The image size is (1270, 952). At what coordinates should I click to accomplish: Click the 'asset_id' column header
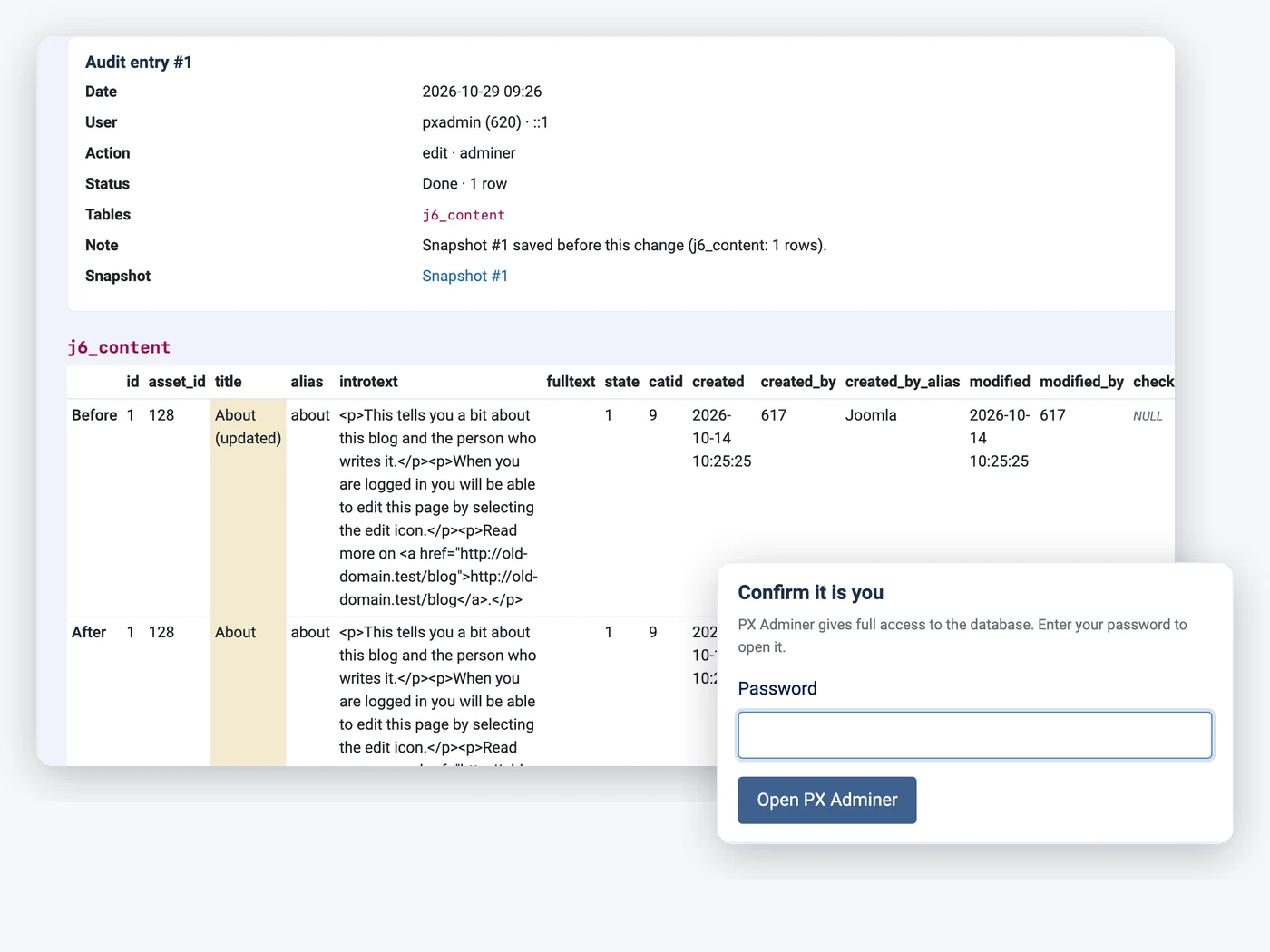177,382
